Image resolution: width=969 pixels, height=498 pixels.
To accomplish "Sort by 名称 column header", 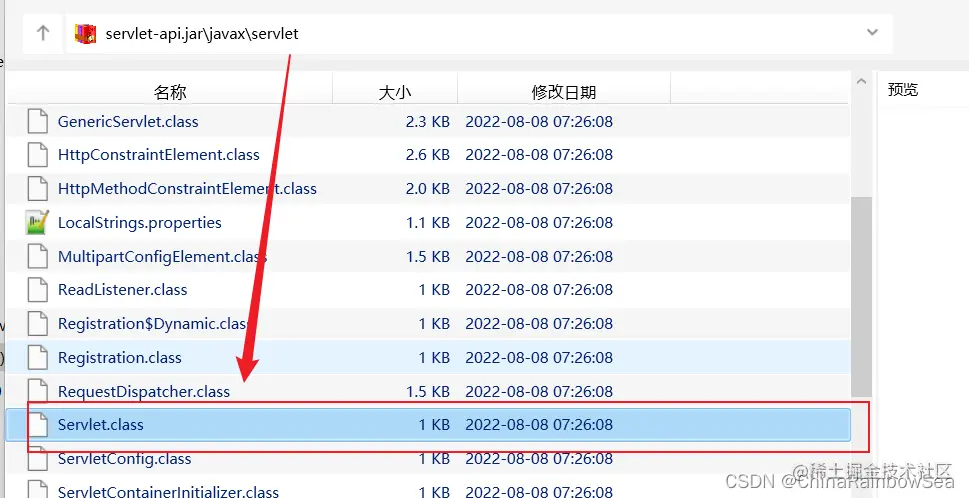I will 170,93.
